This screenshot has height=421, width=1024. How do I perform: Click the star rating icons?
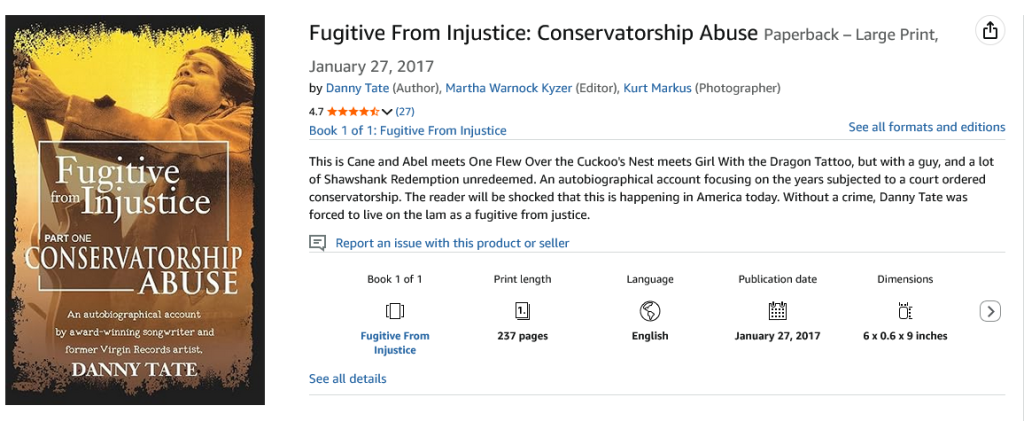(352, 111)
